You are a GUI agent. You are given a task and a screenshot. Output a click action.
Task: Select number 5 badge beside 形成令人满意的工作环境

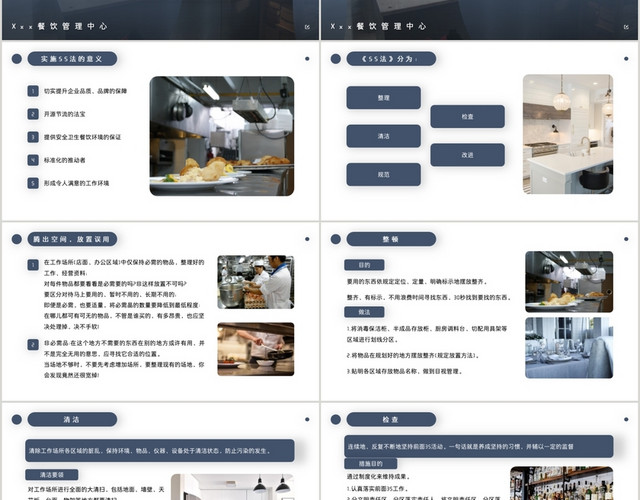pos(33,183)
